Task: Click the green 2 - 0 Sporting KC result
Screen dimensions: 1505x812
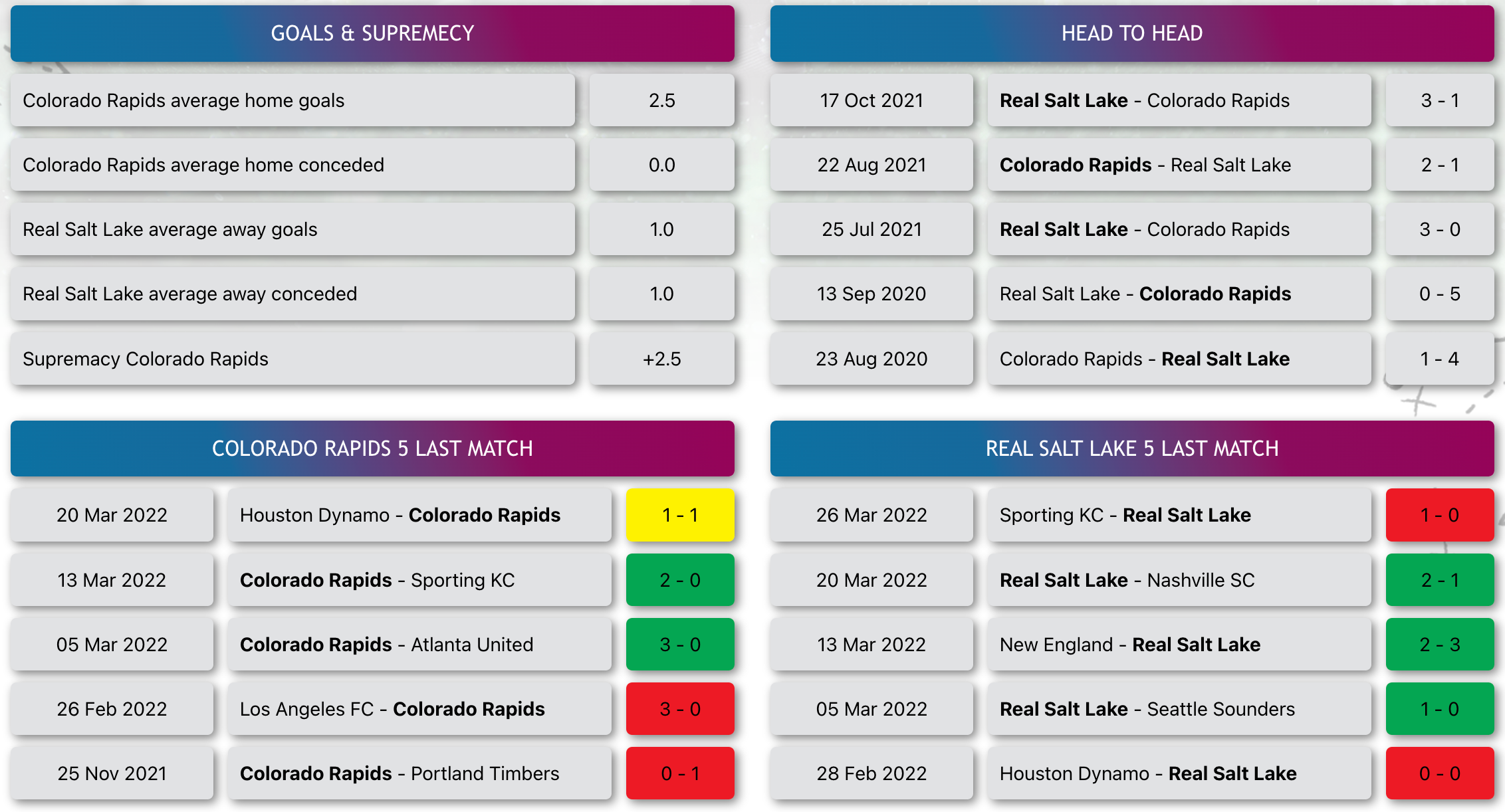Action: tap(680, 580)
